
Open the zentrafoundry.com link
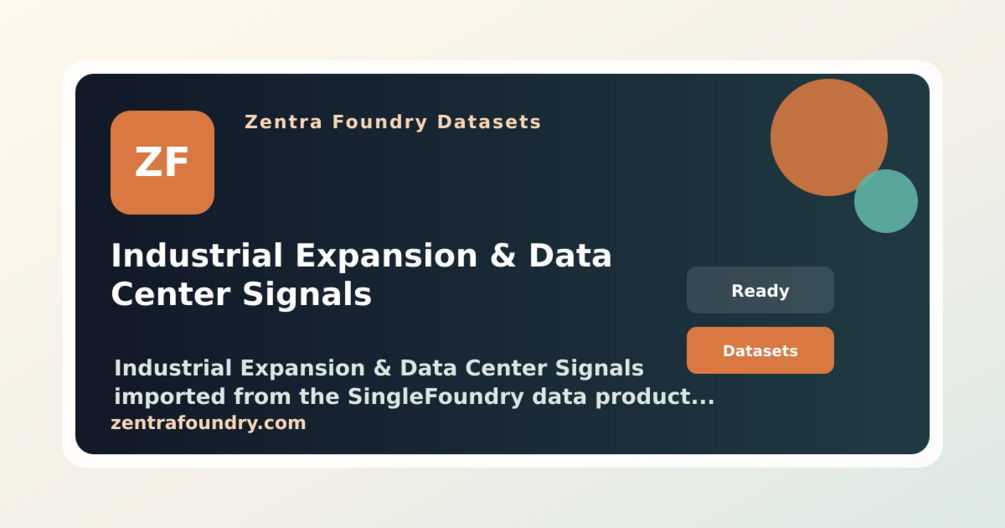pyautogui.click(x=208, y=423)
